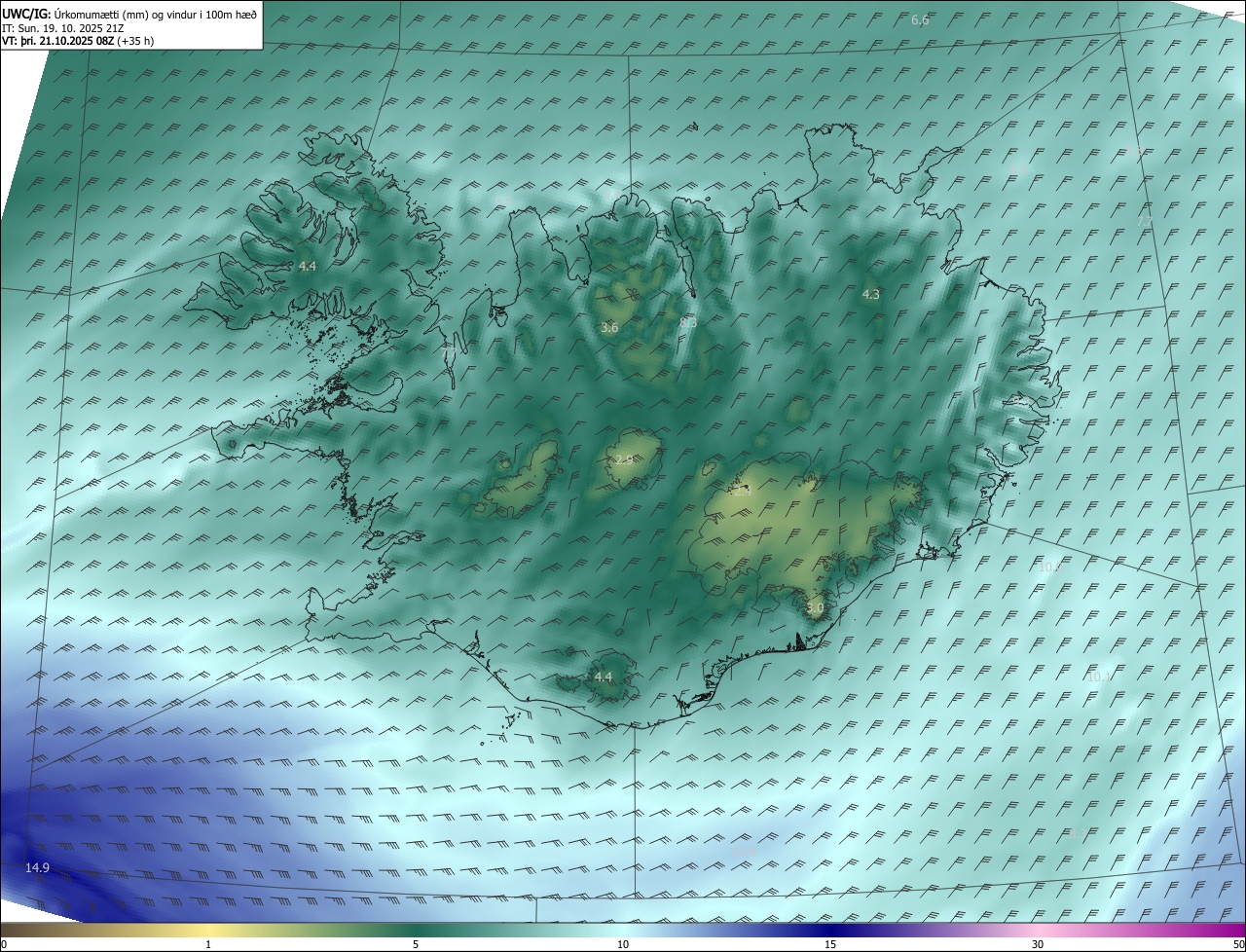
Task: Click the color scale label 5
Action: [416, 944]
